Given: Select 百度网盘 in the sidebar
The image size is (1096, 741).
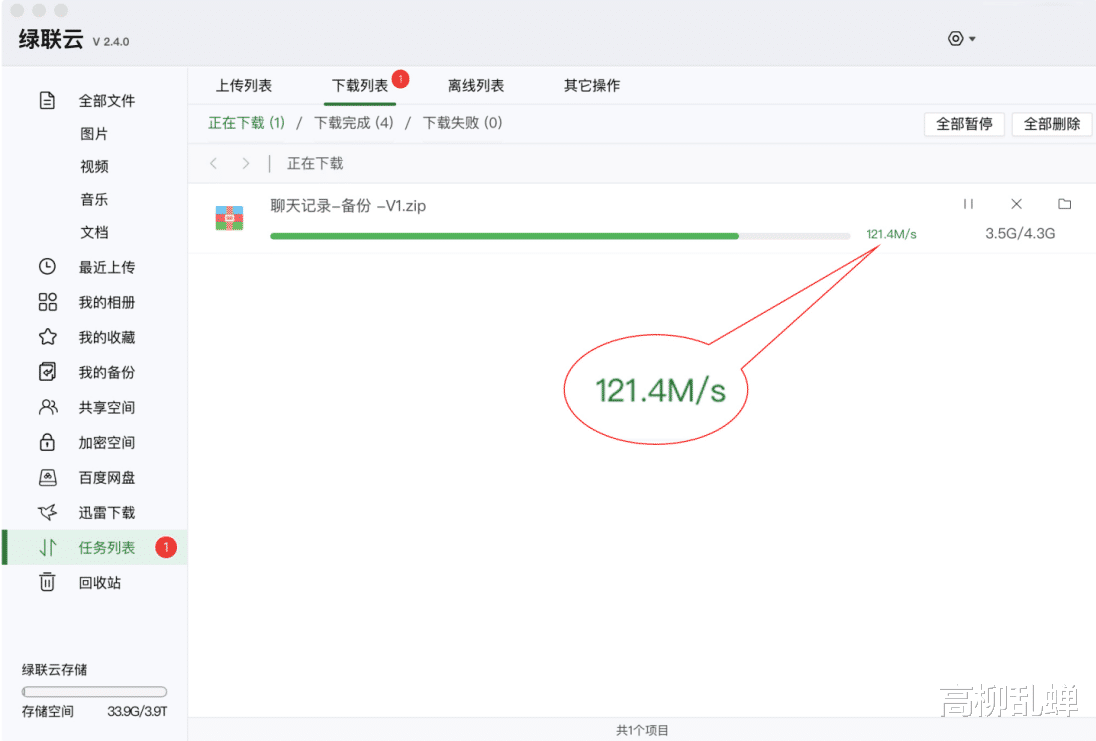Looking at the screenshot, I should coord(107,477).
